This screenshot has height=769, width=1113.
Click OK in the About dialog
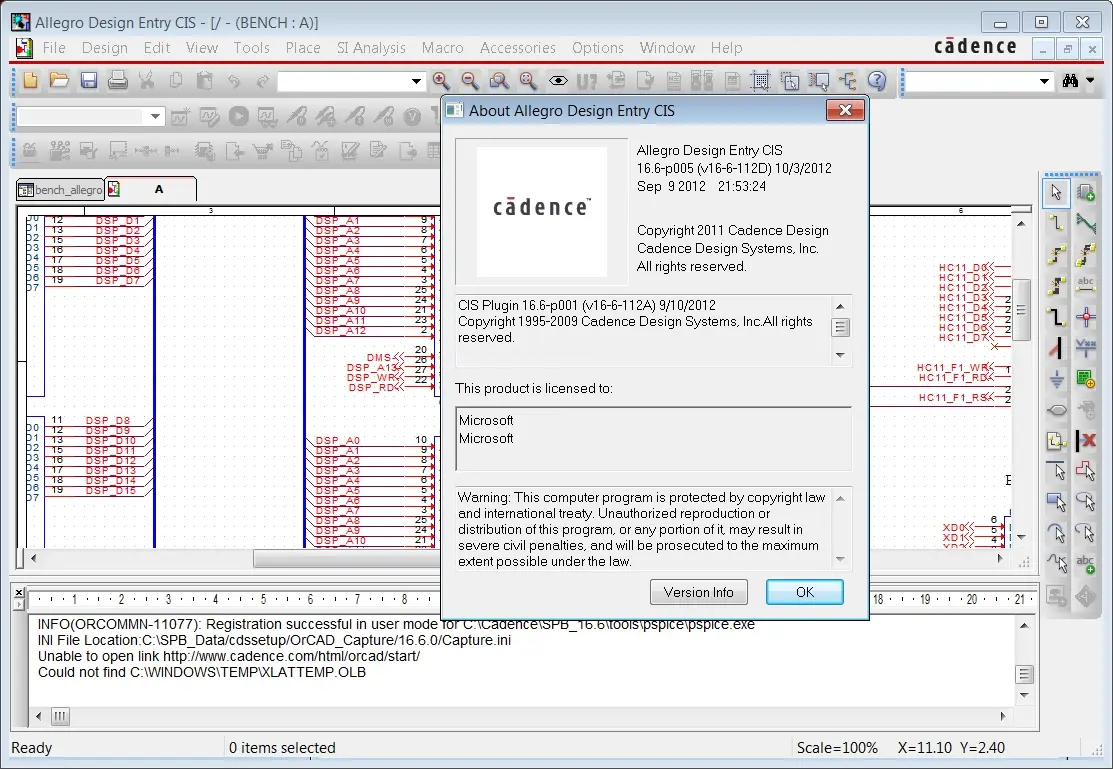[805, 592]
